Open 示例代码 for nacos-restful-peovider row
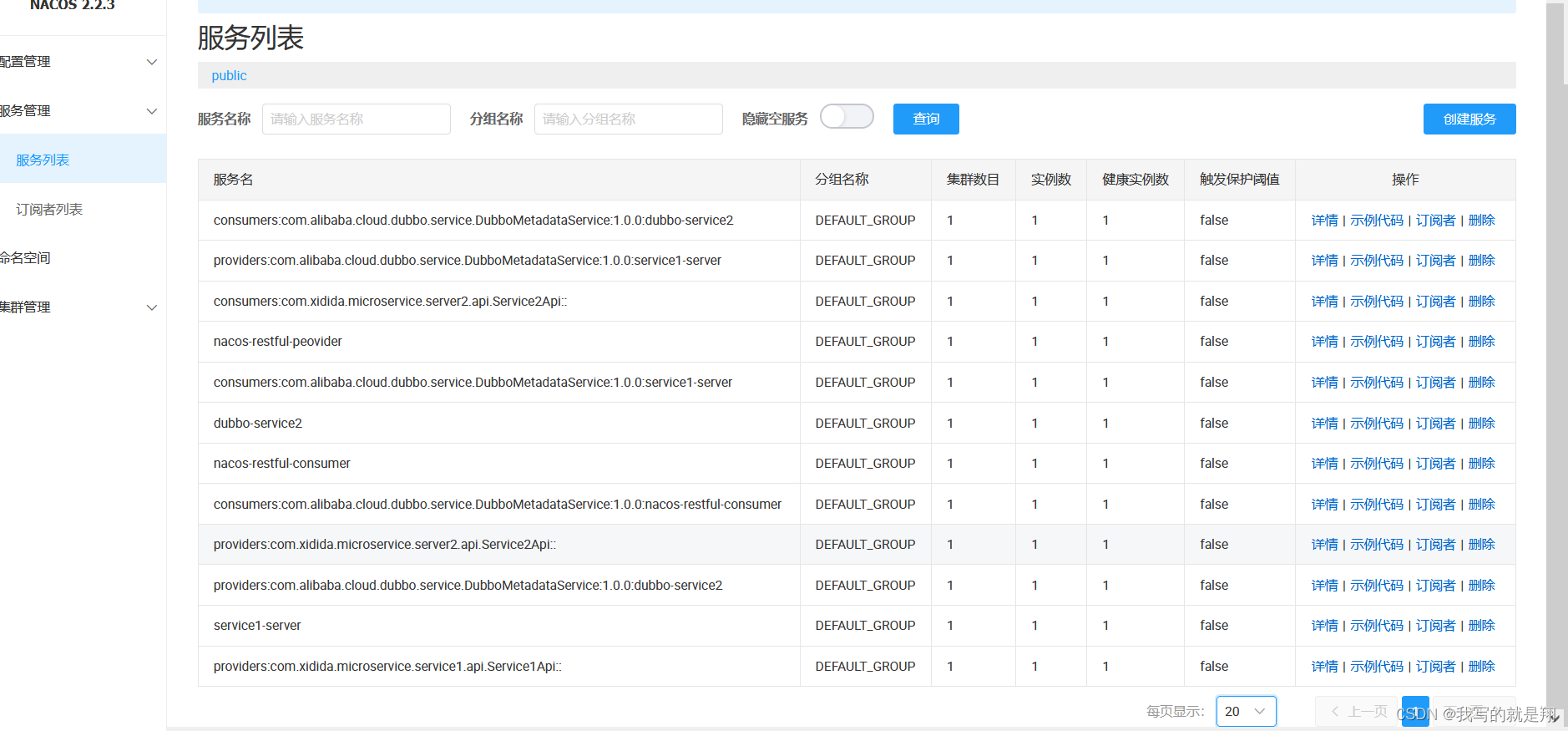This screenshot has width=1568, height=731. [1377, 342]
